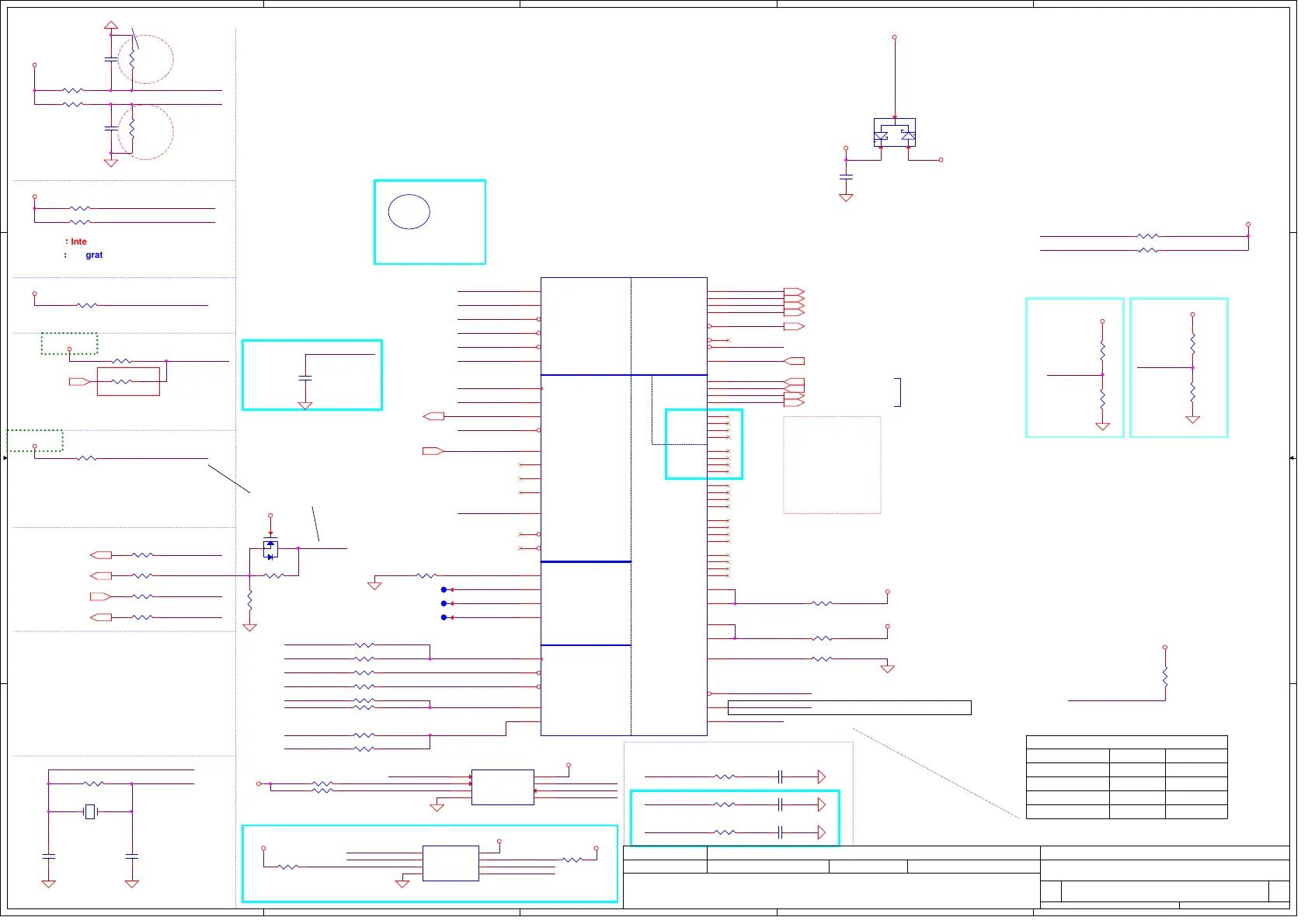1308x924 pixels.
Task: Click the upward power arrow at top left
Action: click(111, 26)
